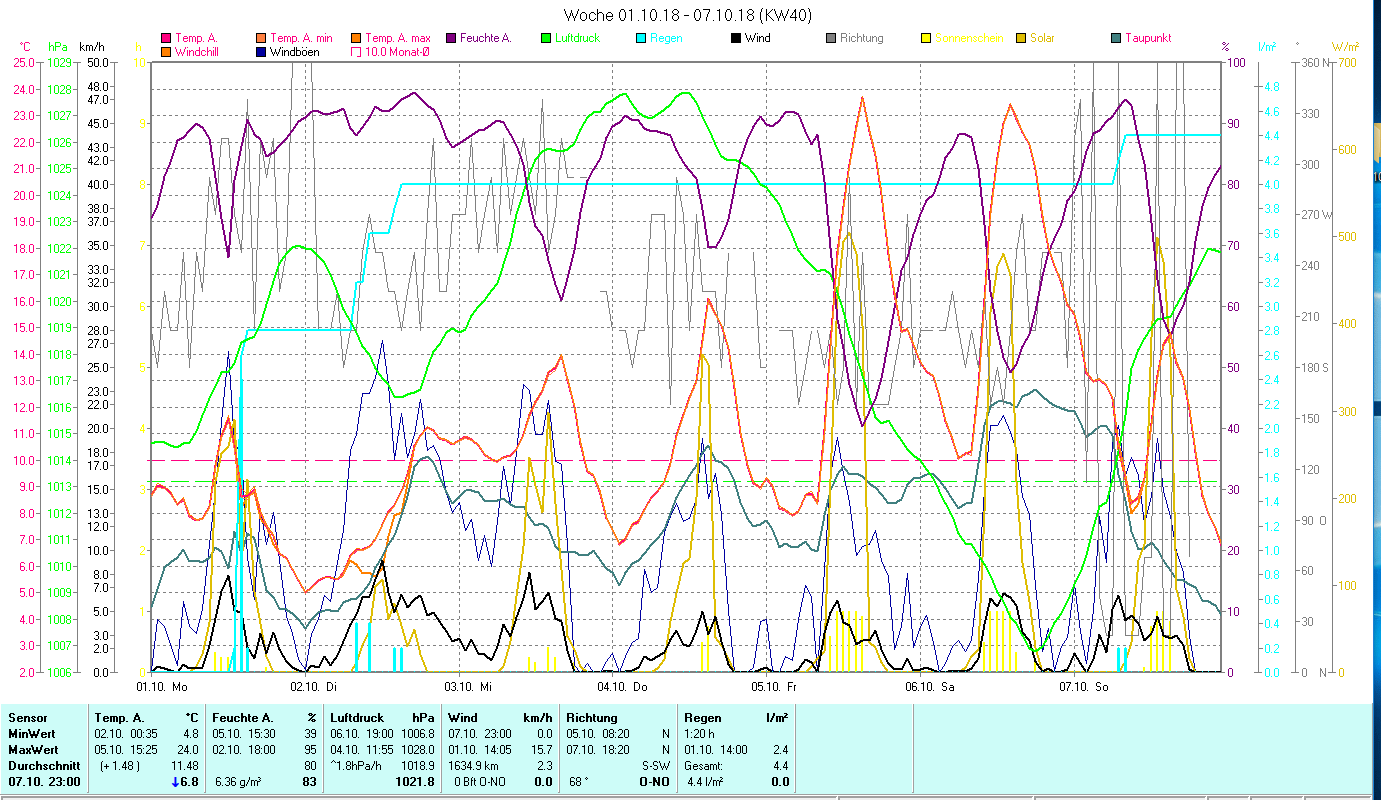1381x800 pixels.
Task: Click the humidity minimum time '05.10. 15:30'
Action: point(246,734)
